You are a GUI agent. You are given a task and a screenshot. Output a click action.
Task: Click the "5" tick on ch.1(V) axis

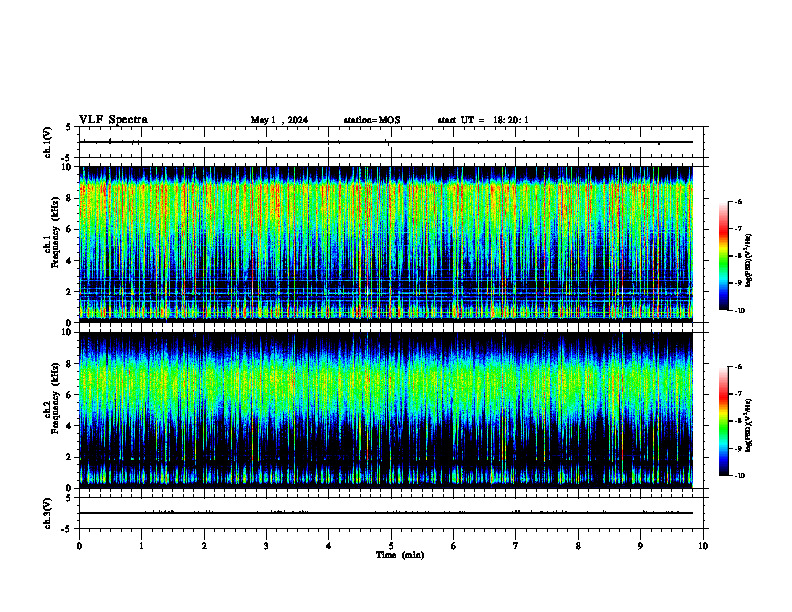[x=68, y=128]
